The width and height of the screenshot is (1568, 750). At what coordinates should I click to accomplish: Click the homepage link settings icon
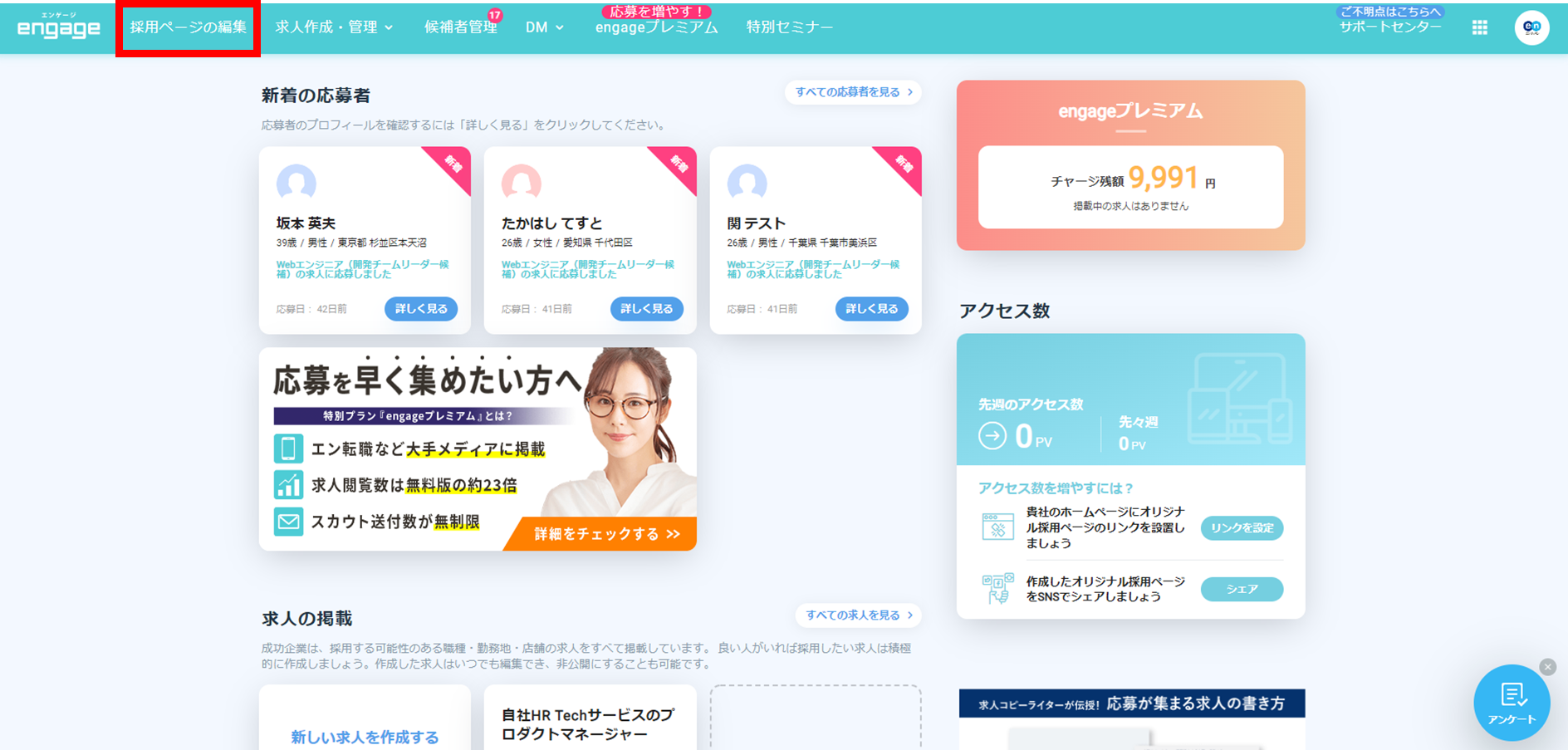click(997, 527)
